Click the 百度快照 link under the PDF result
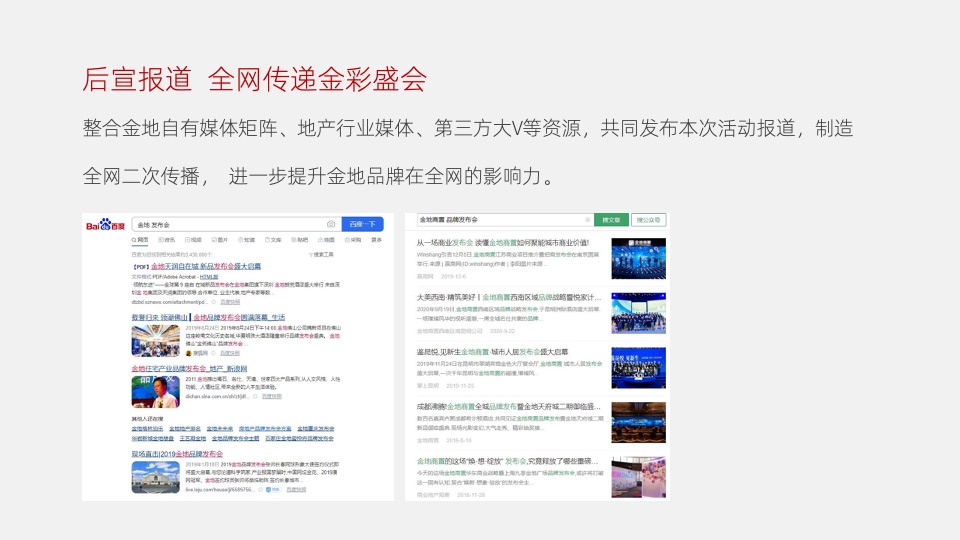 [230, 302]
